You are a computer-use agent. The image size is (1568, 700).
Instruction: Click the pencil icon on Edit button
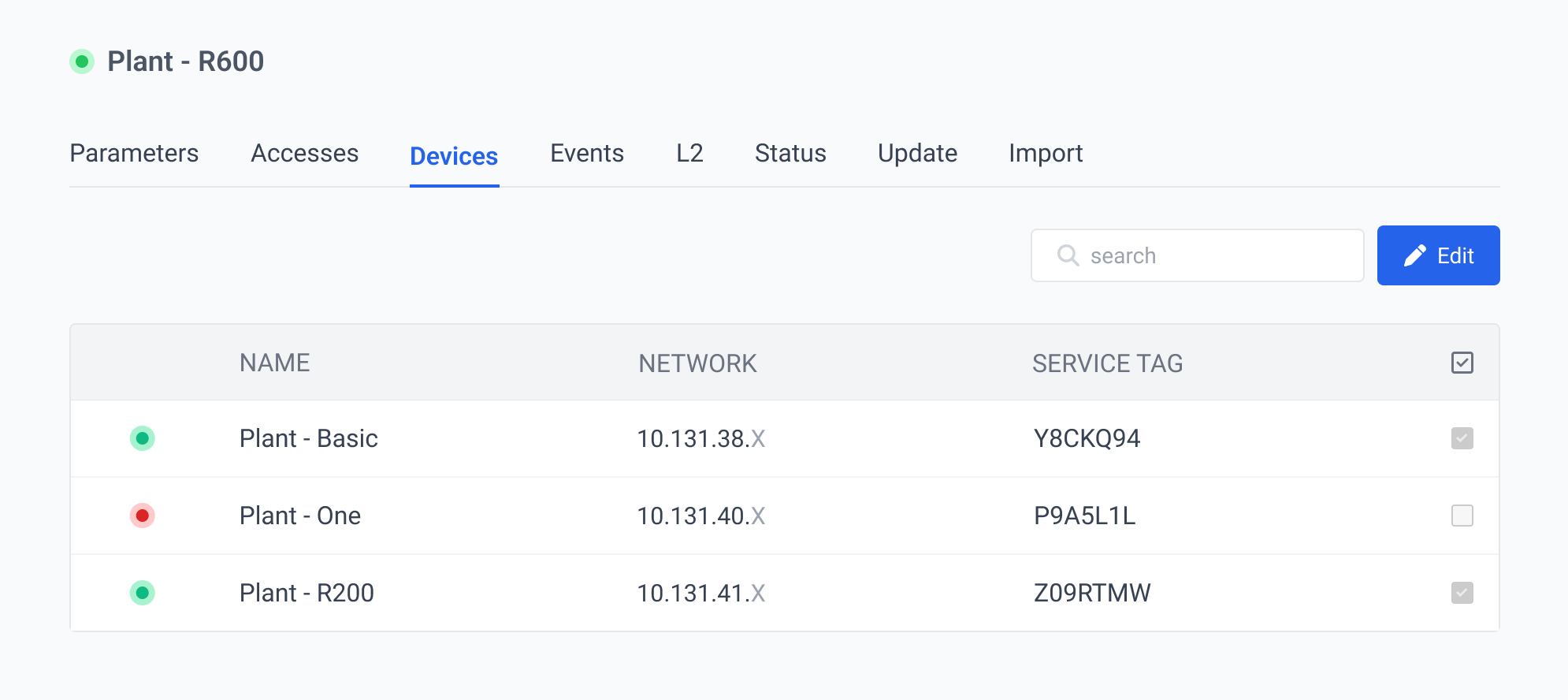pos(1414,255)
